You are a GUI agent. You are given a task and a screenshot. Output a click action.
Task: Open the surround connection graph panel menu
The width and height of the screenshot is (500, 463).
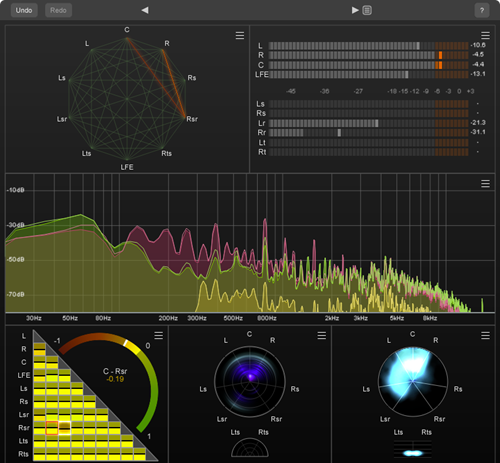point(240,35)
